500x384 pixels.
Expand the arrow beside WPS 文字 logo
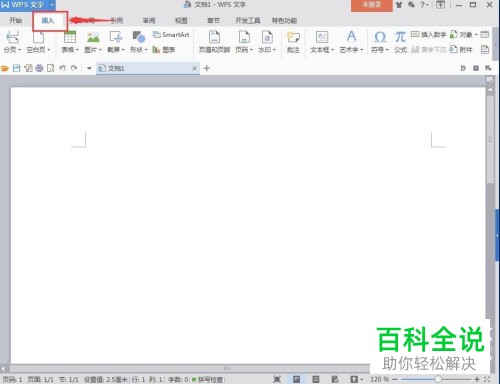tap(52, 5)
